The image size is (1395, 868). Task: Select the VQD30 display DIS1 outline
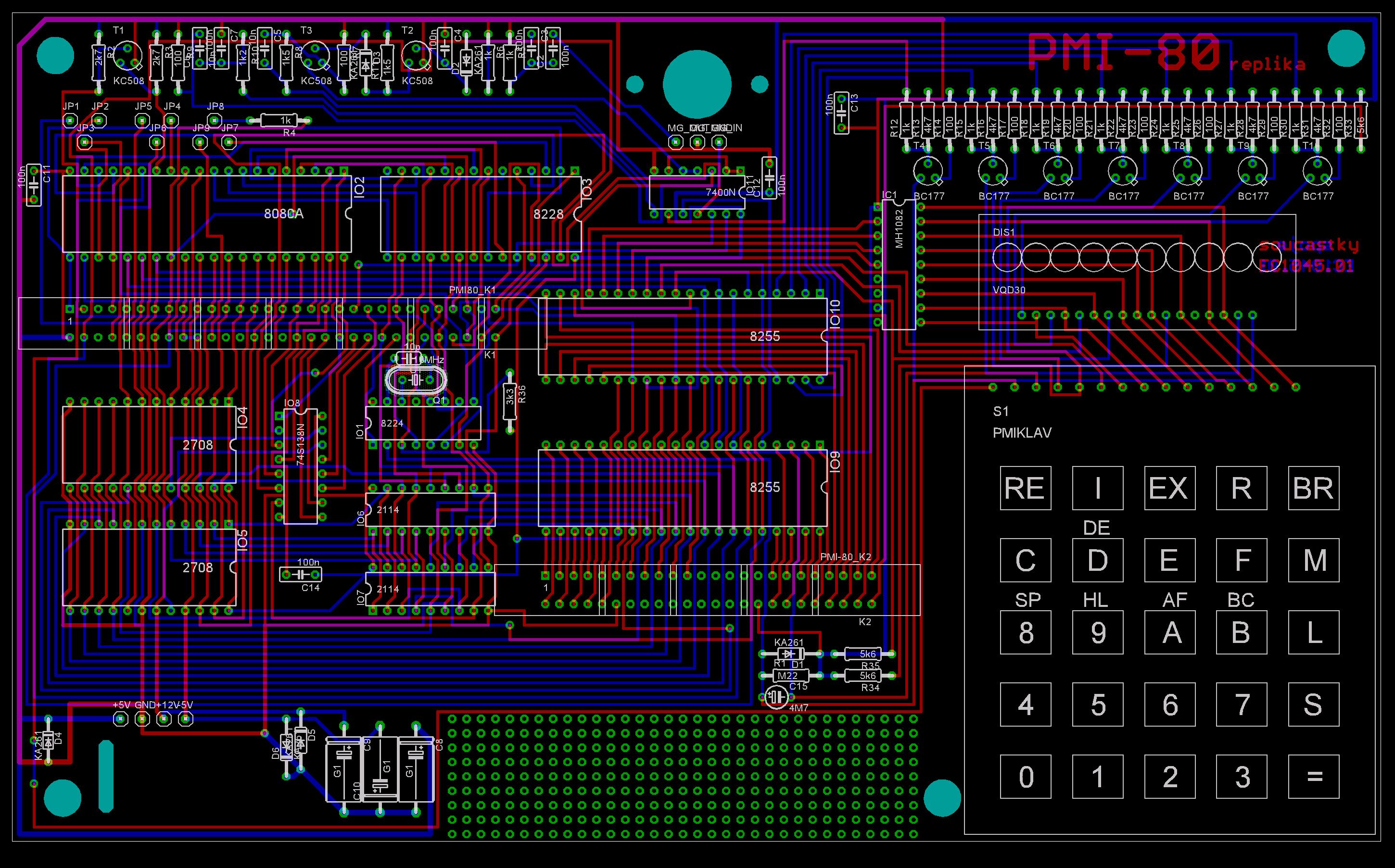tap(1137, 272)
